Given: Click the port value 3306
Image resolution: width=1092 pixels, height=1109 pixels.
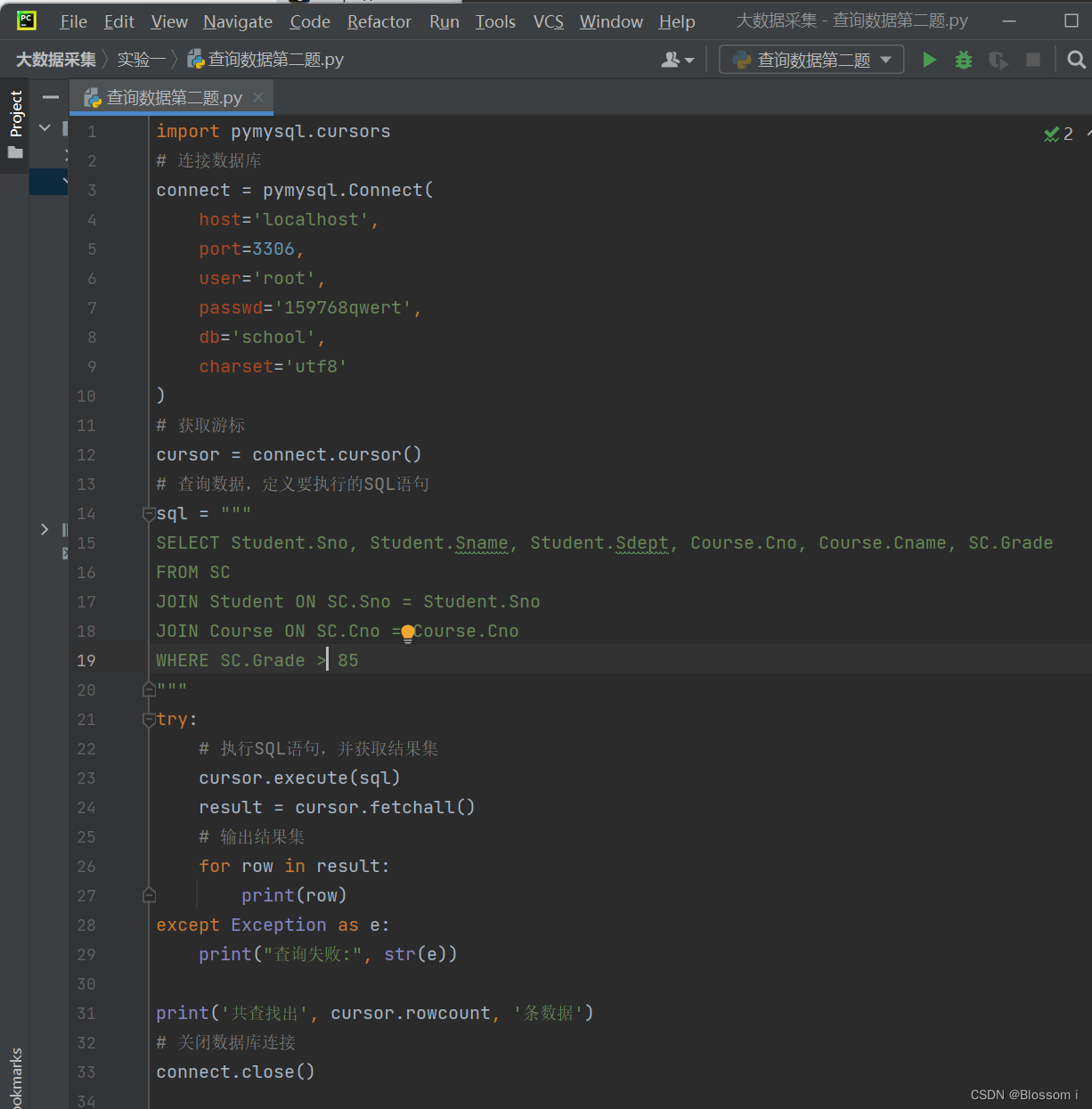Looking at the screenshot, I should pyautogui.click(x=273, y=249).
